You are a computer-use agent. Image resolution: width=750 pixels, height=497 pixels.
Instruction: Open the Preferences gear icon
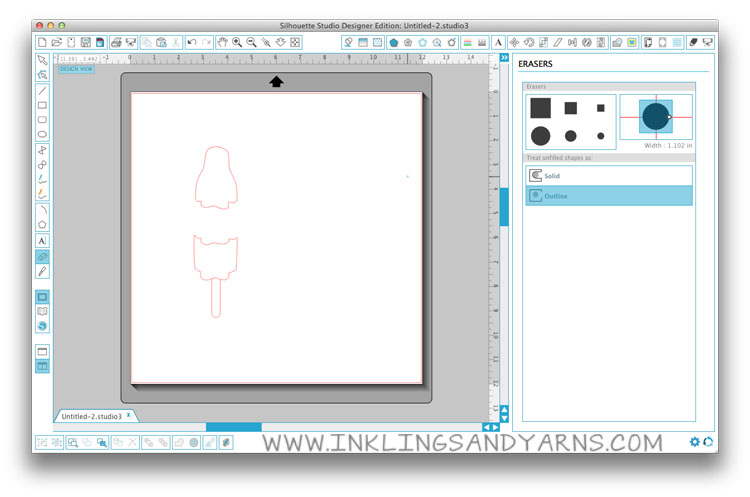pyautogui.click(x=695, y=442)
